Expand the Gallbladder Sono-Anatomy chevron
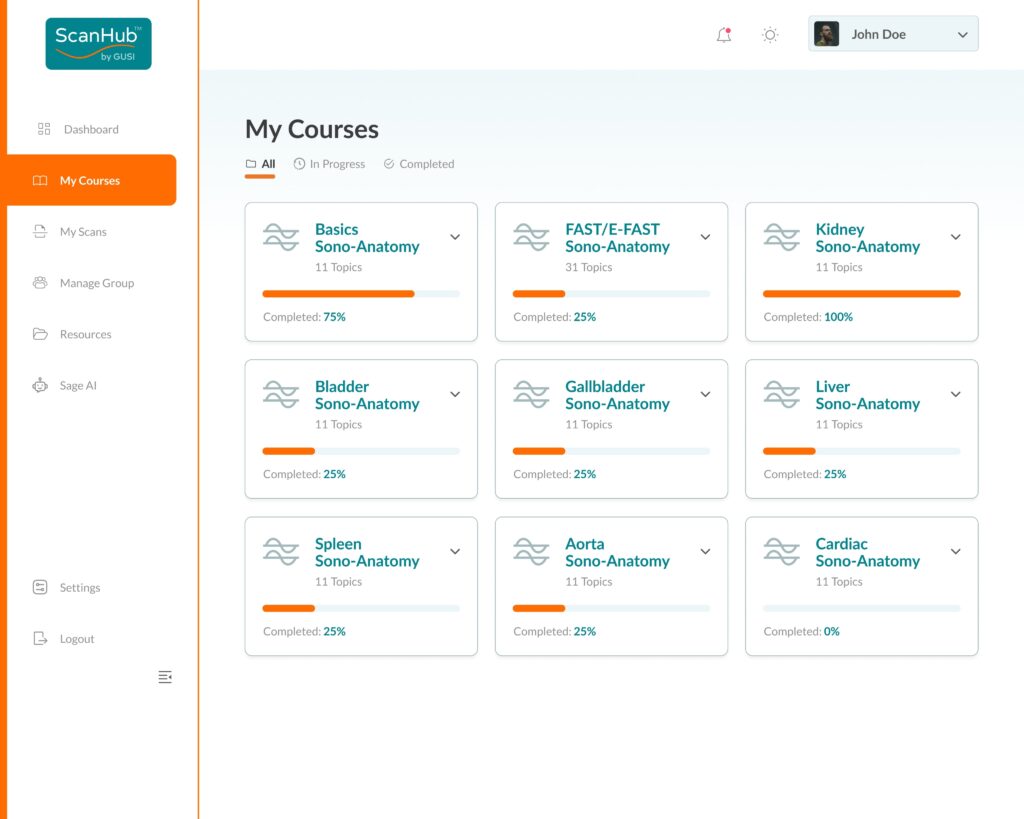 click(705, 394)
